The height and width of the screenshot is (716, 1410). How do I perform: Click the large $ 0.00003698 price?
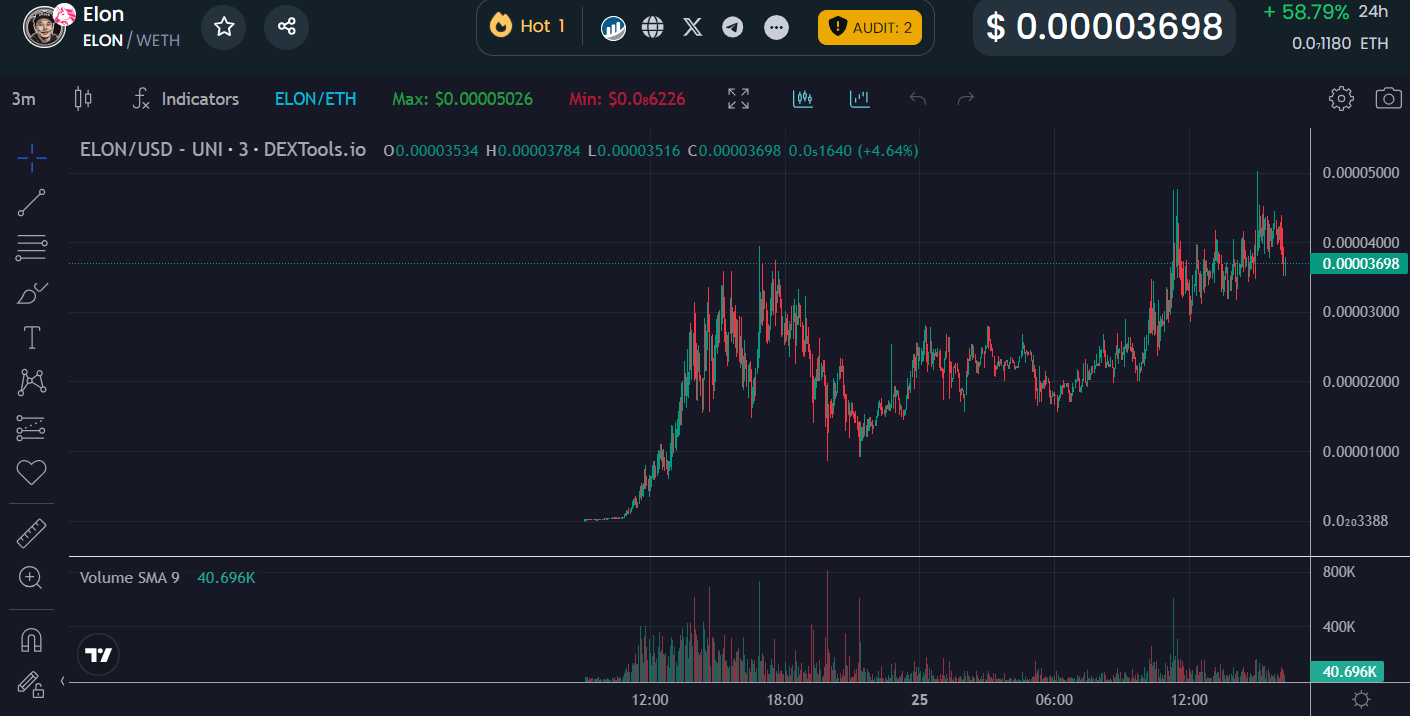tap(1104, 27)
